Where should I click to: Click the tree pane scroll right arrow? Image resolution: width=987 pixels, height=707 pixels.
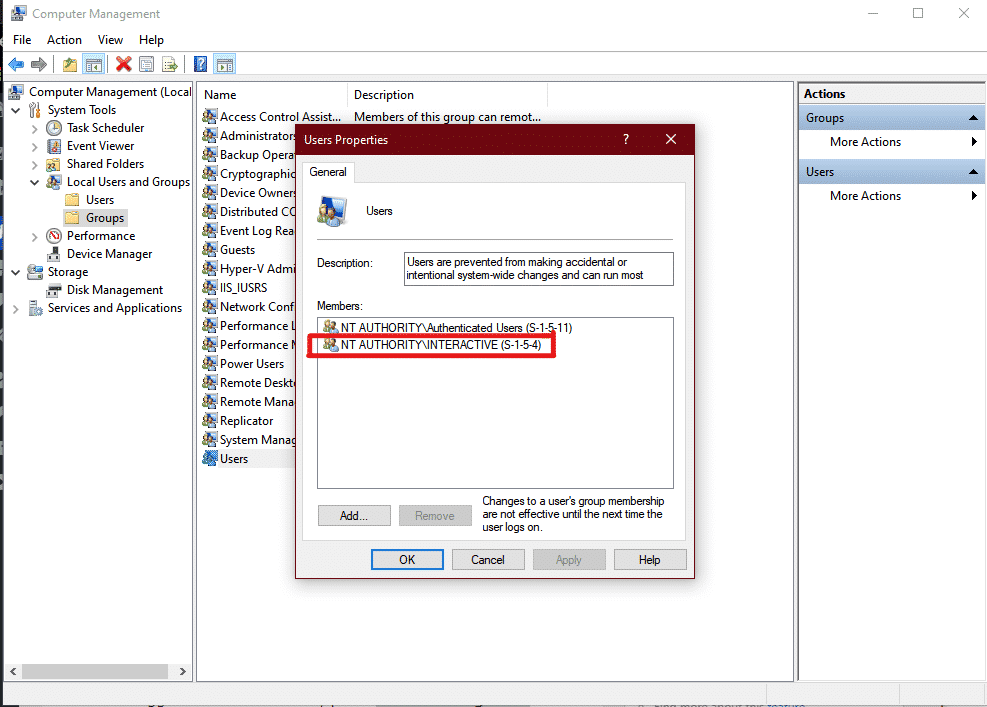pos(183,672)
